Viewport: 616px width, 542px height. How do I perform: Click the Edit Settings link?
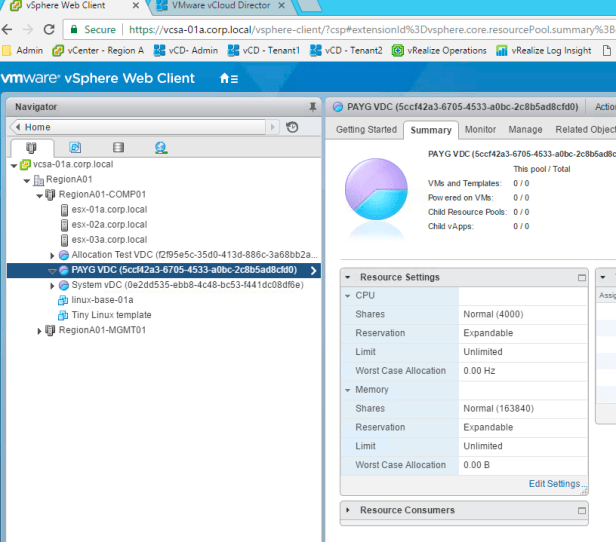click(557, 484)
